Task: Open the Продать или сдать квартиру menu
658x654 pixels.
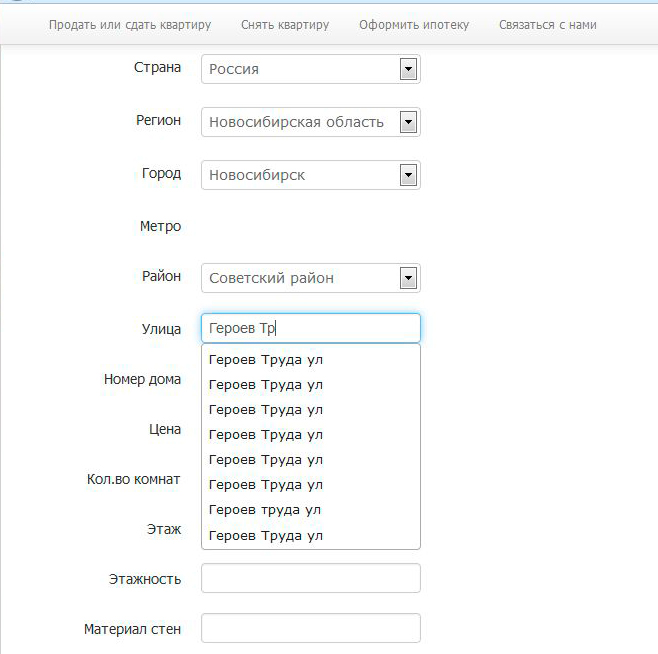Action: [130, 25]
